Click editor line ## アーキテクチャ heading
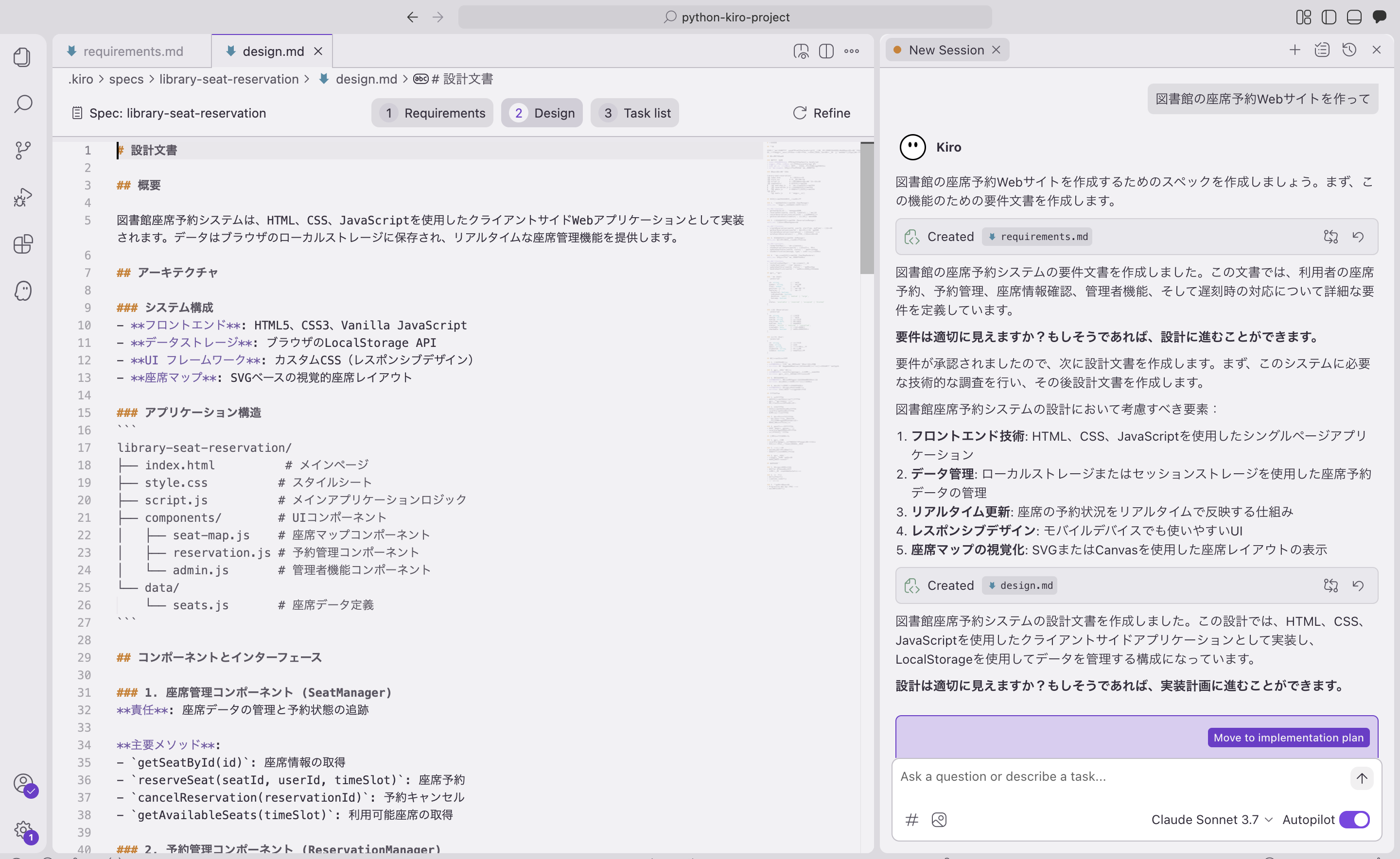Viewport: 1400px width, 859px height. click(x=168, y=273)
